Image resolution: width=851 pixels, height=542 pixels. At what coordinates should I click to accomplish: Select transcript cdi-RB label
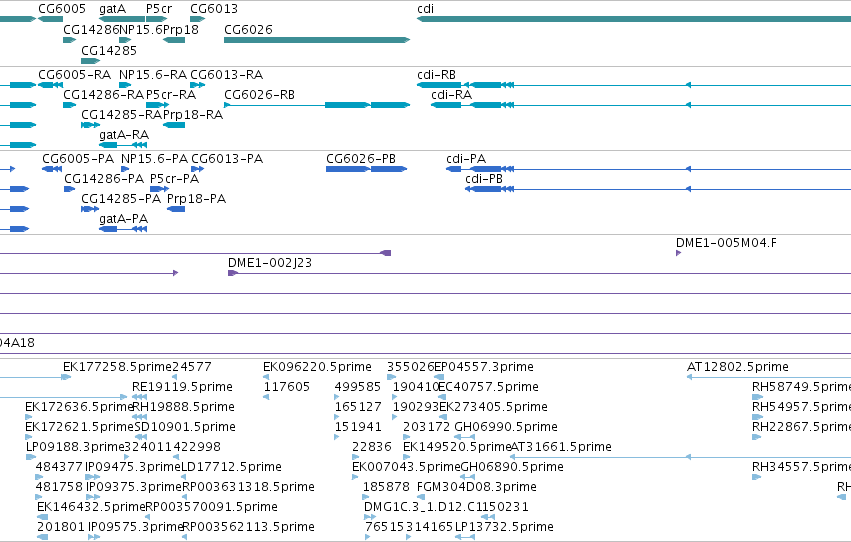click(x=436, y=74)
